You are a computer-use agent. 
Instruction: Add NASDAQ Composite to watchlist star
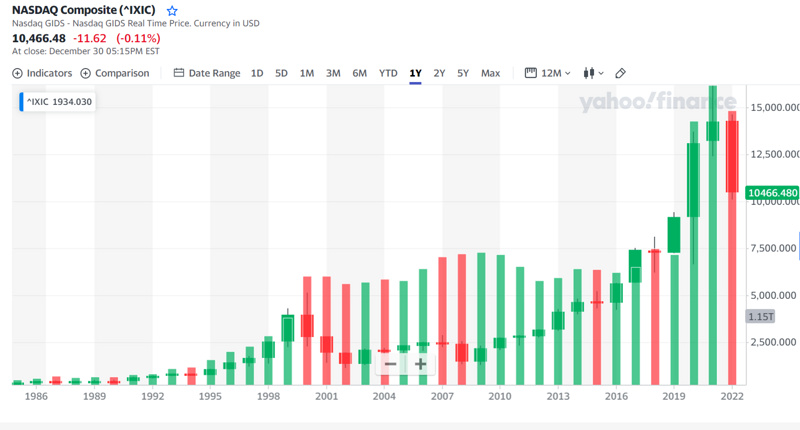(172, 11)
